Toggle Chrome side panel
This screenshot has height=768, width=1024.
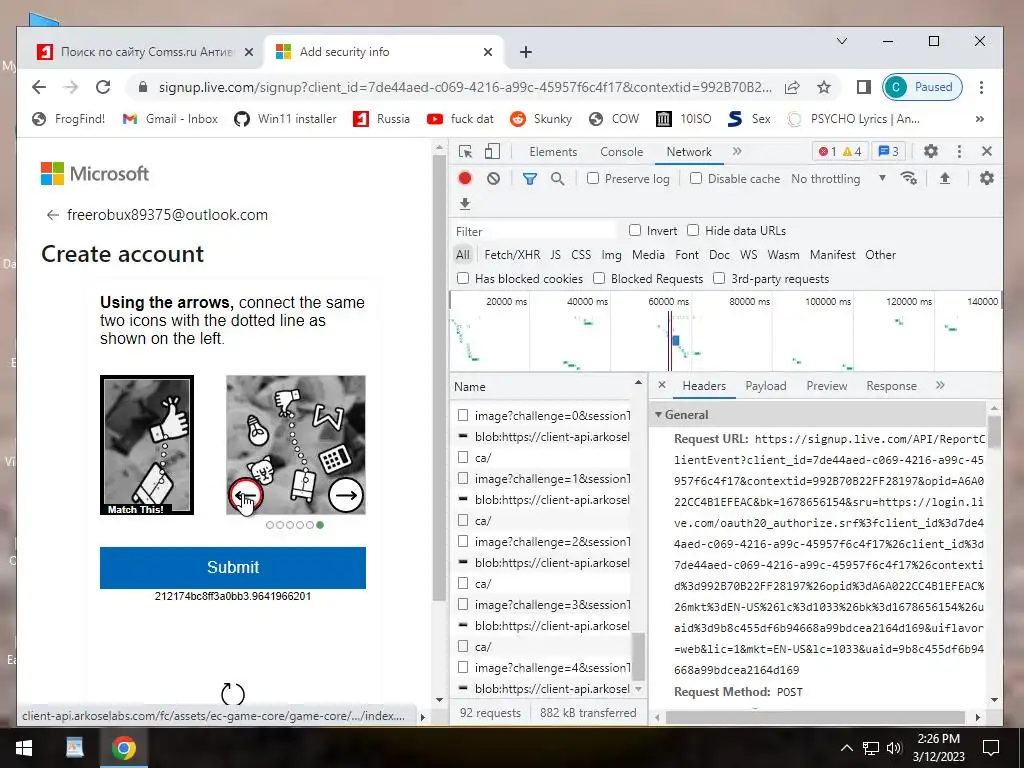coord(863,87)
